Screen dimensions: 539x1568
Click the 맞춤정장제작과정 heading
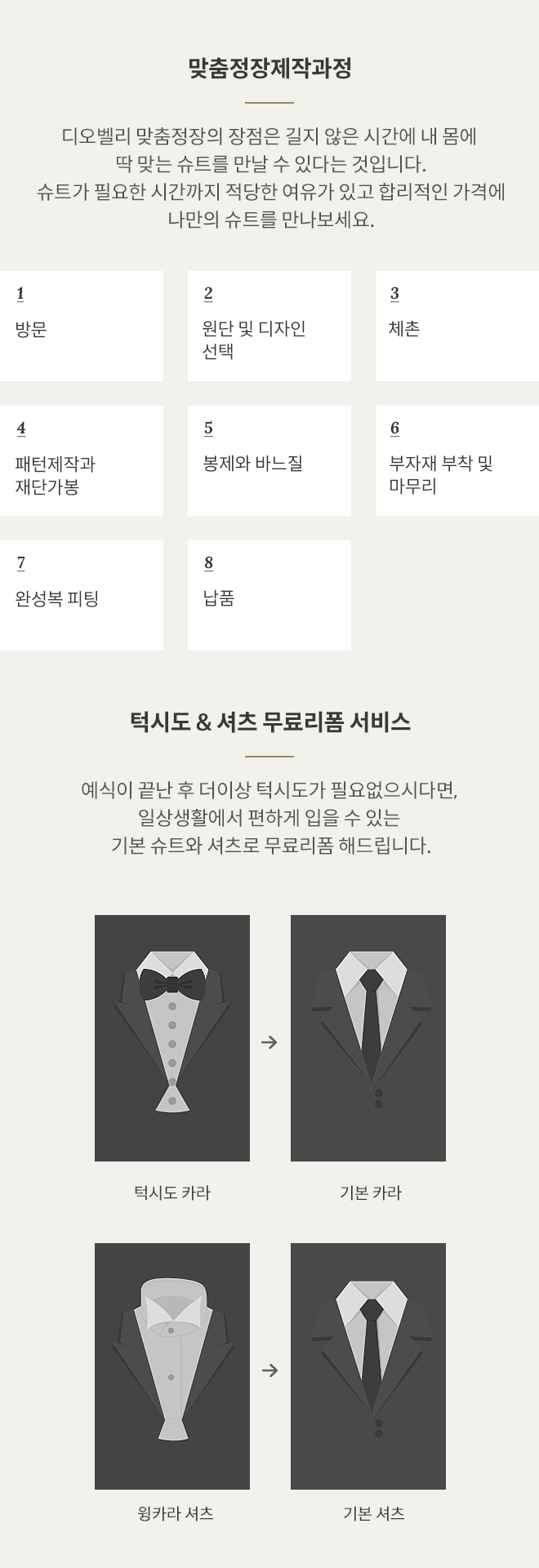[x=269, y=68]
